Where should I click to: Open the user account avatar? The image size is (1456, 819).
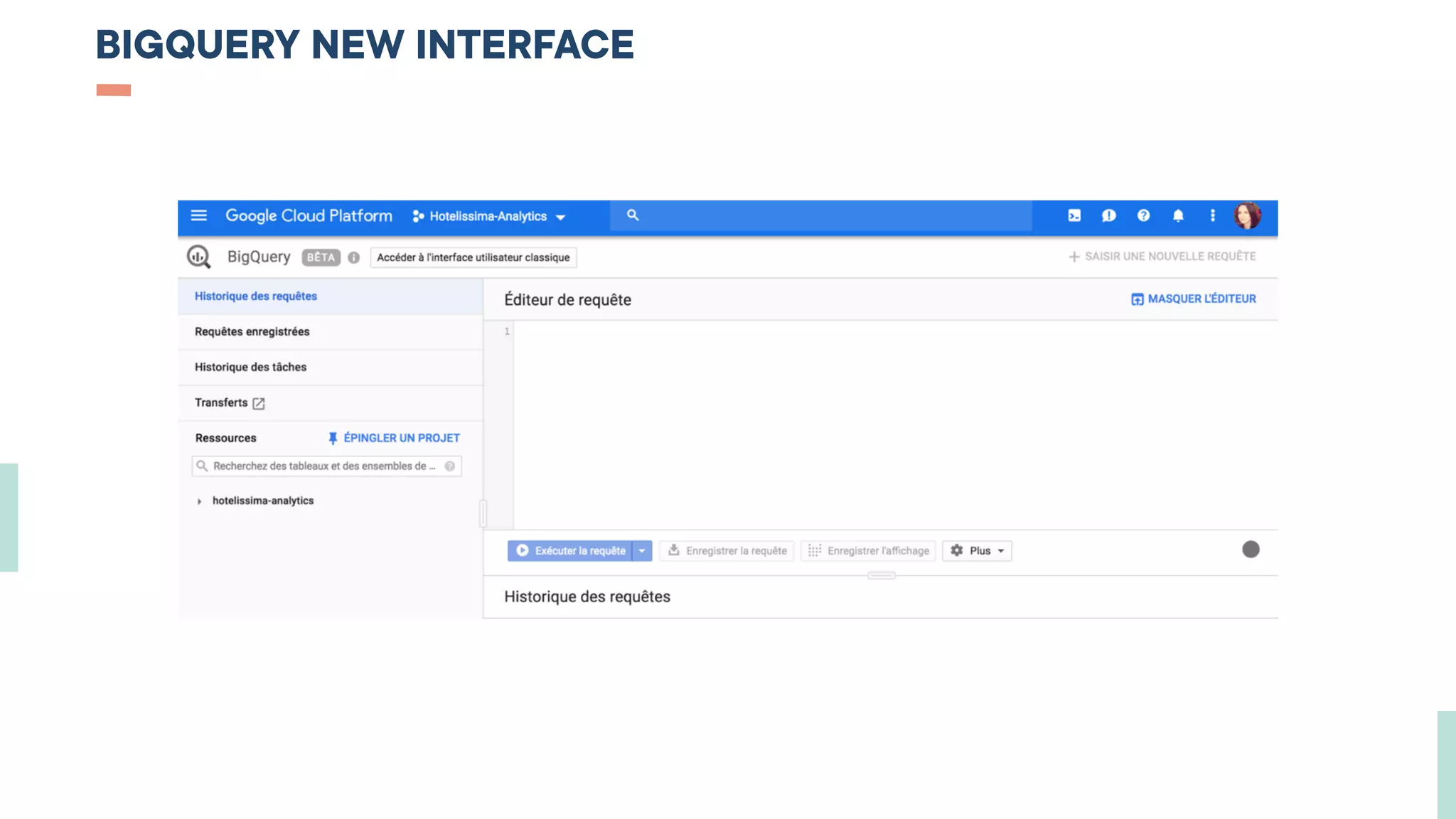[1247, 215]
